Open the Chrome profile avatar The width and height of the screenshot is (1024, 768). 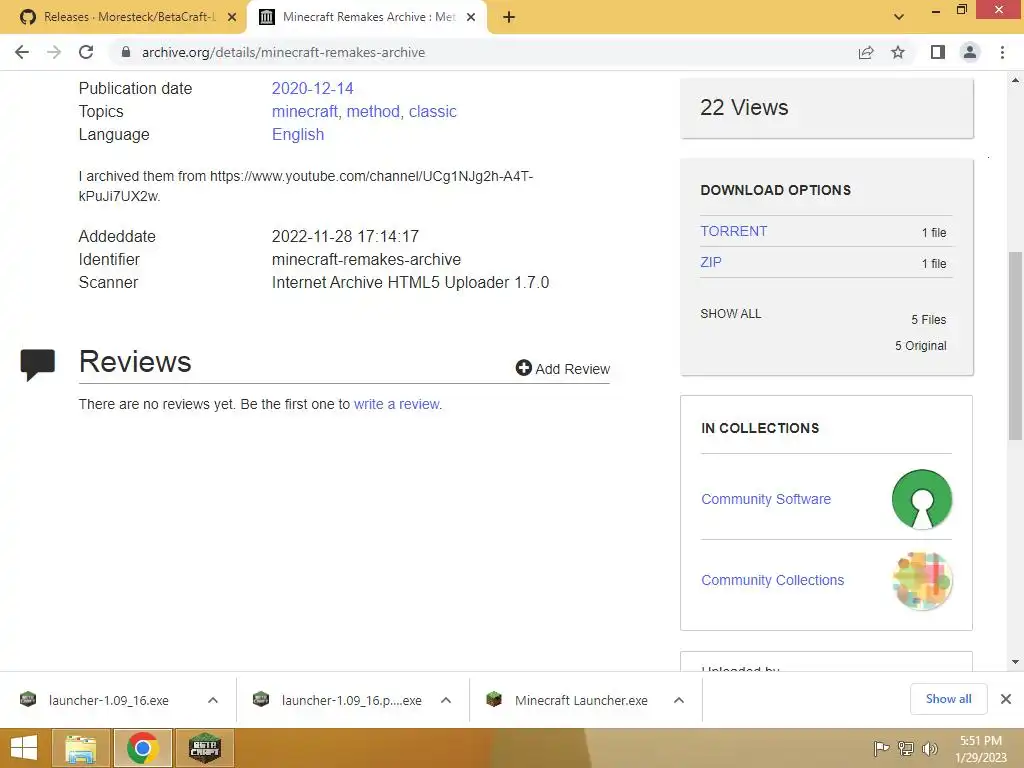(970, 52)
